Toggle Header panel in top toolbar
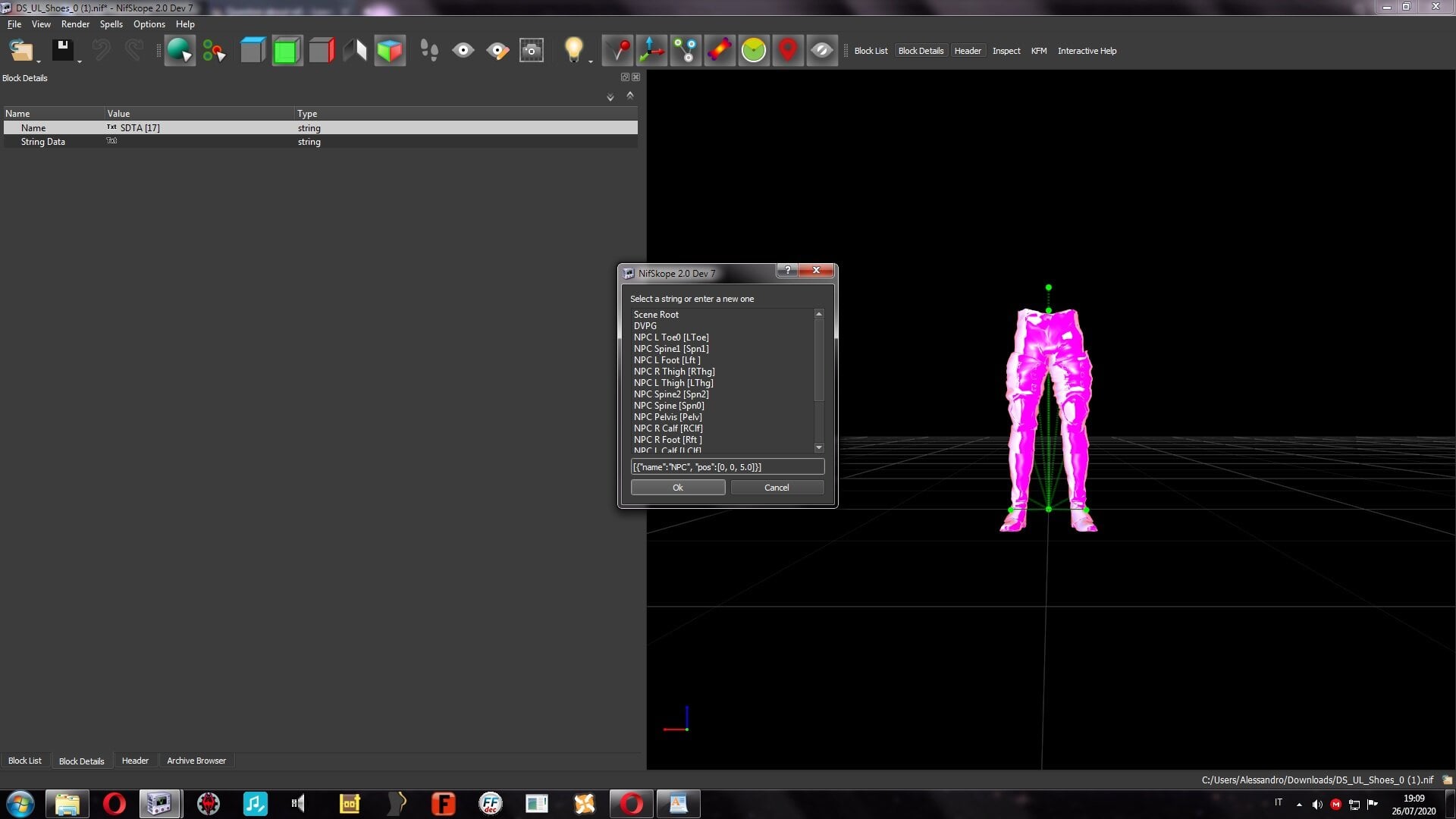Image resolution: width=1456 pixels, height=819 pixels. tap(968, 51)
